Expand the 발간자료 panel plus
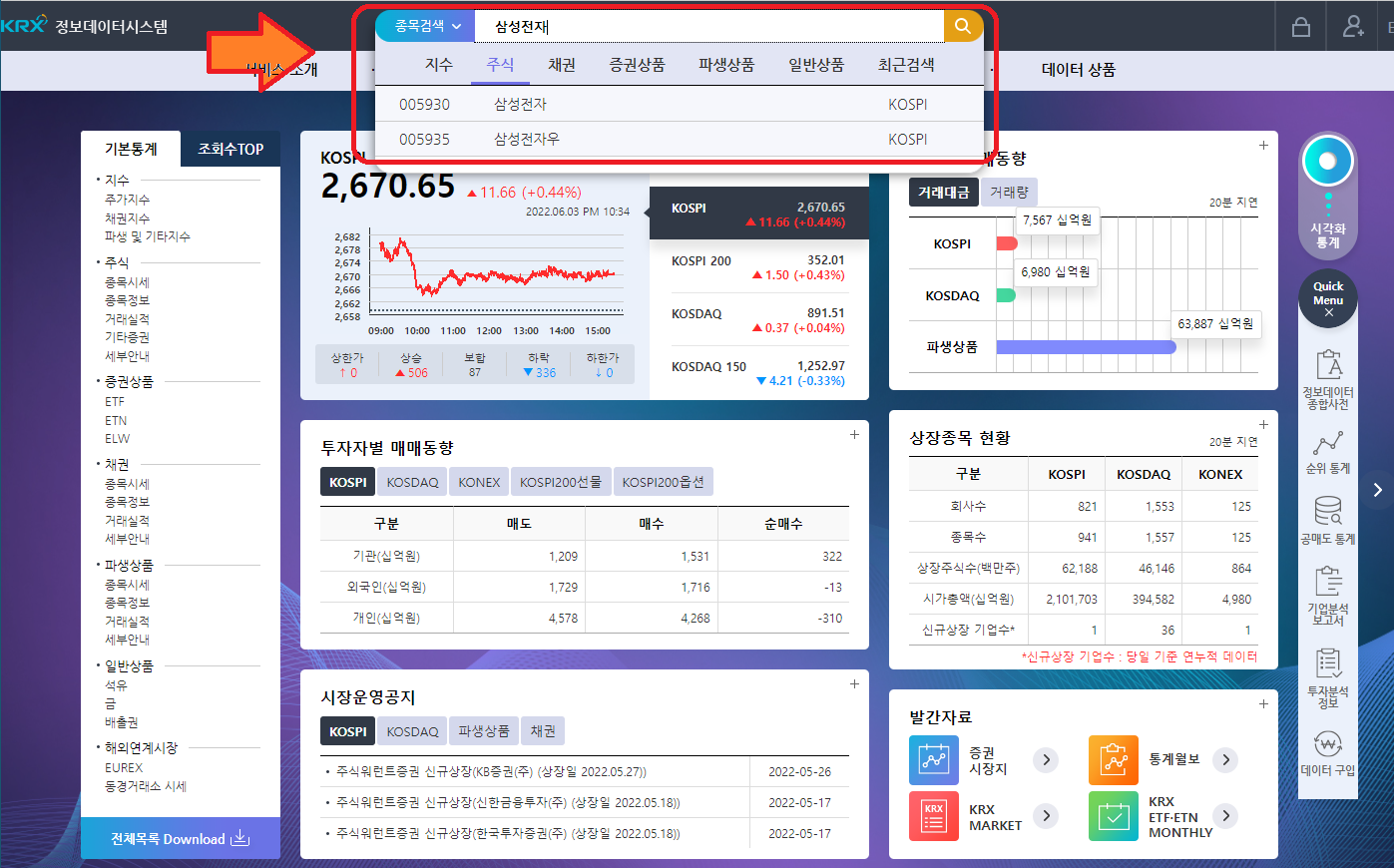This screenshot has height=868, width=1394. point(1263,703)
